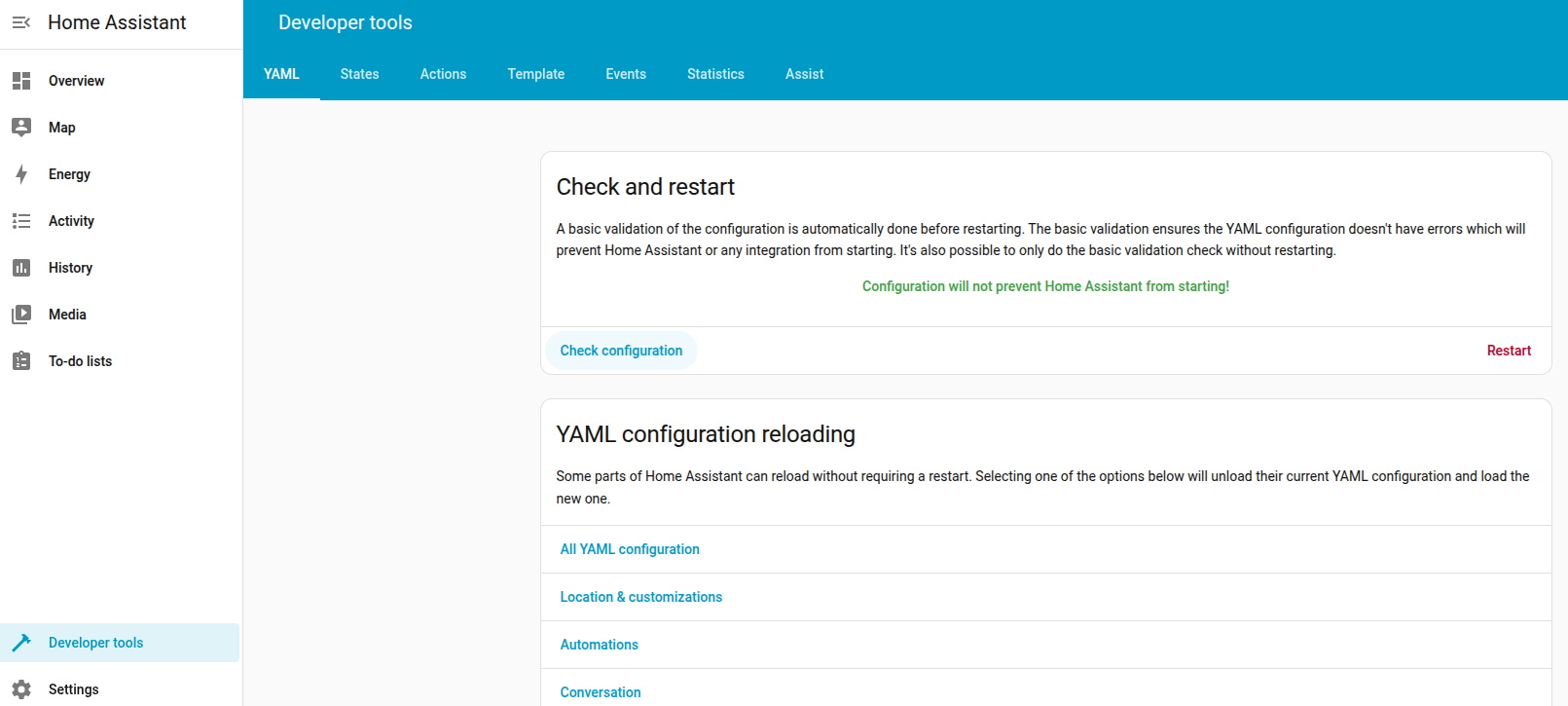Click the To-do lists clipboard icon
Screen dimensions: 1568x706
[21, 361]
